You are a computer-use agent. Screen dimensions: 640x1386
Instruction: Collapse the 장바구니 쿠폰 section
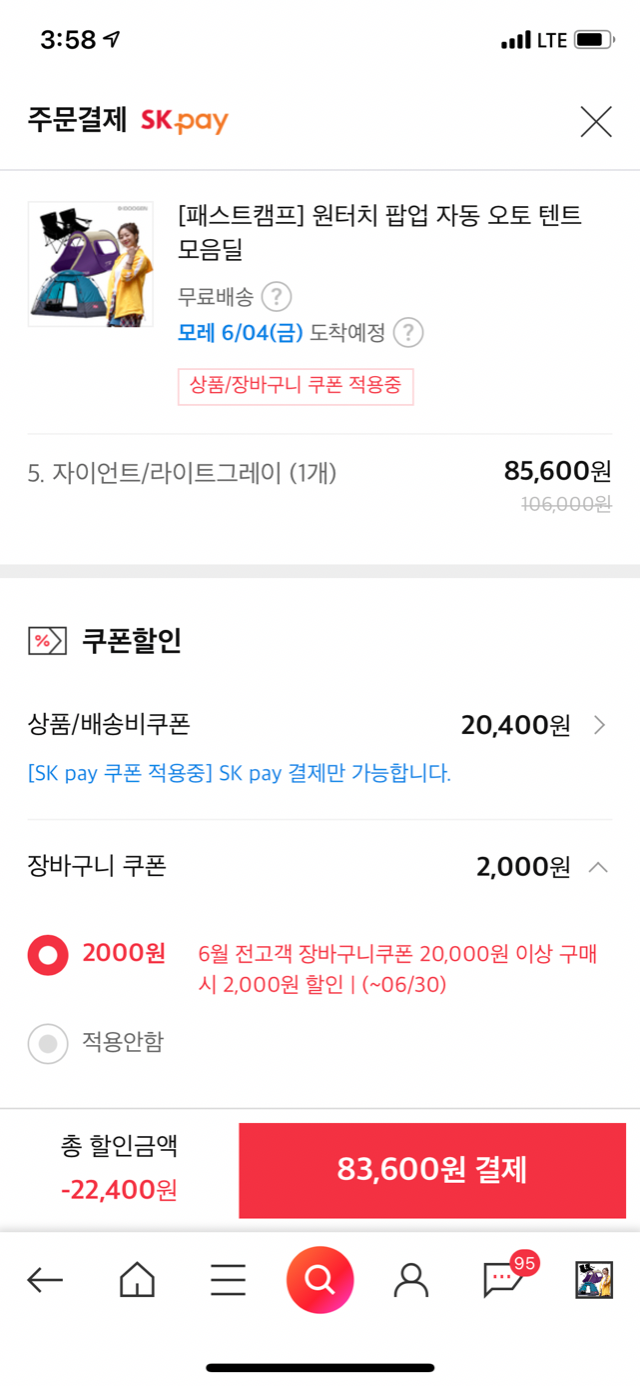598,866
